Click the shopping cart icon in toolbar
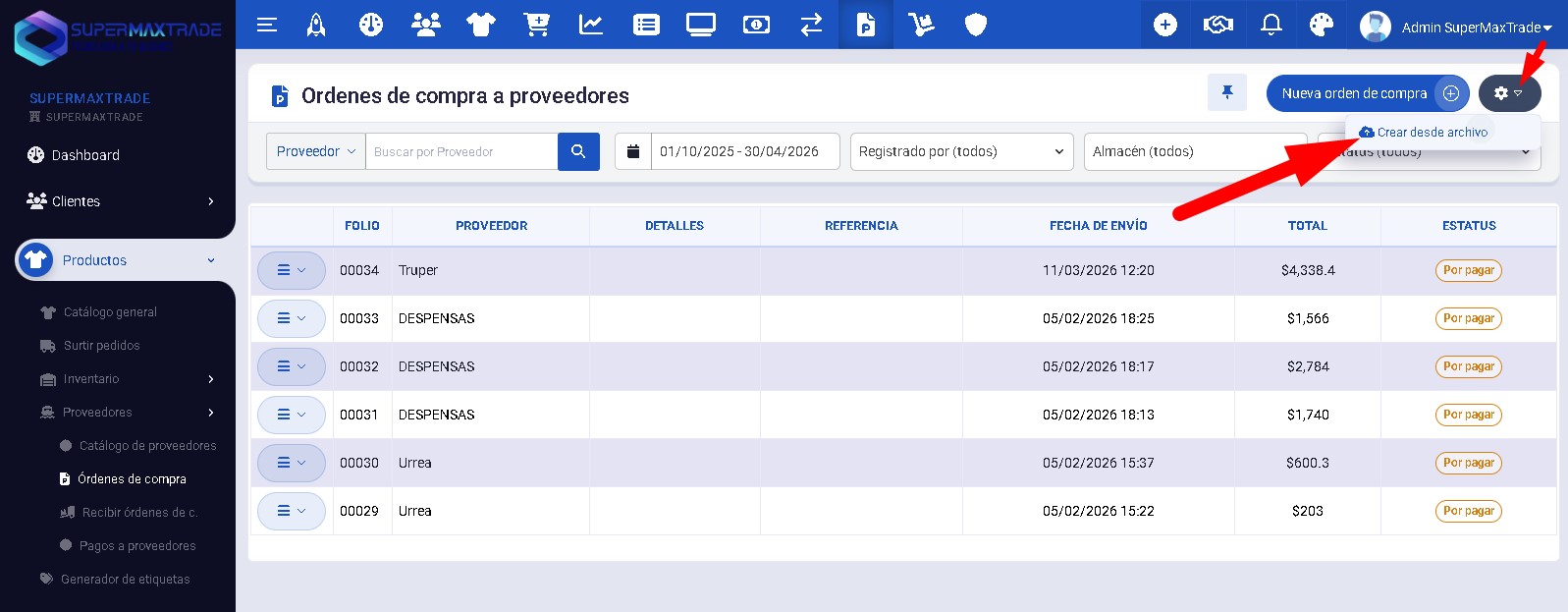The height and width of the screenshot is (612, 1568). 536,26
